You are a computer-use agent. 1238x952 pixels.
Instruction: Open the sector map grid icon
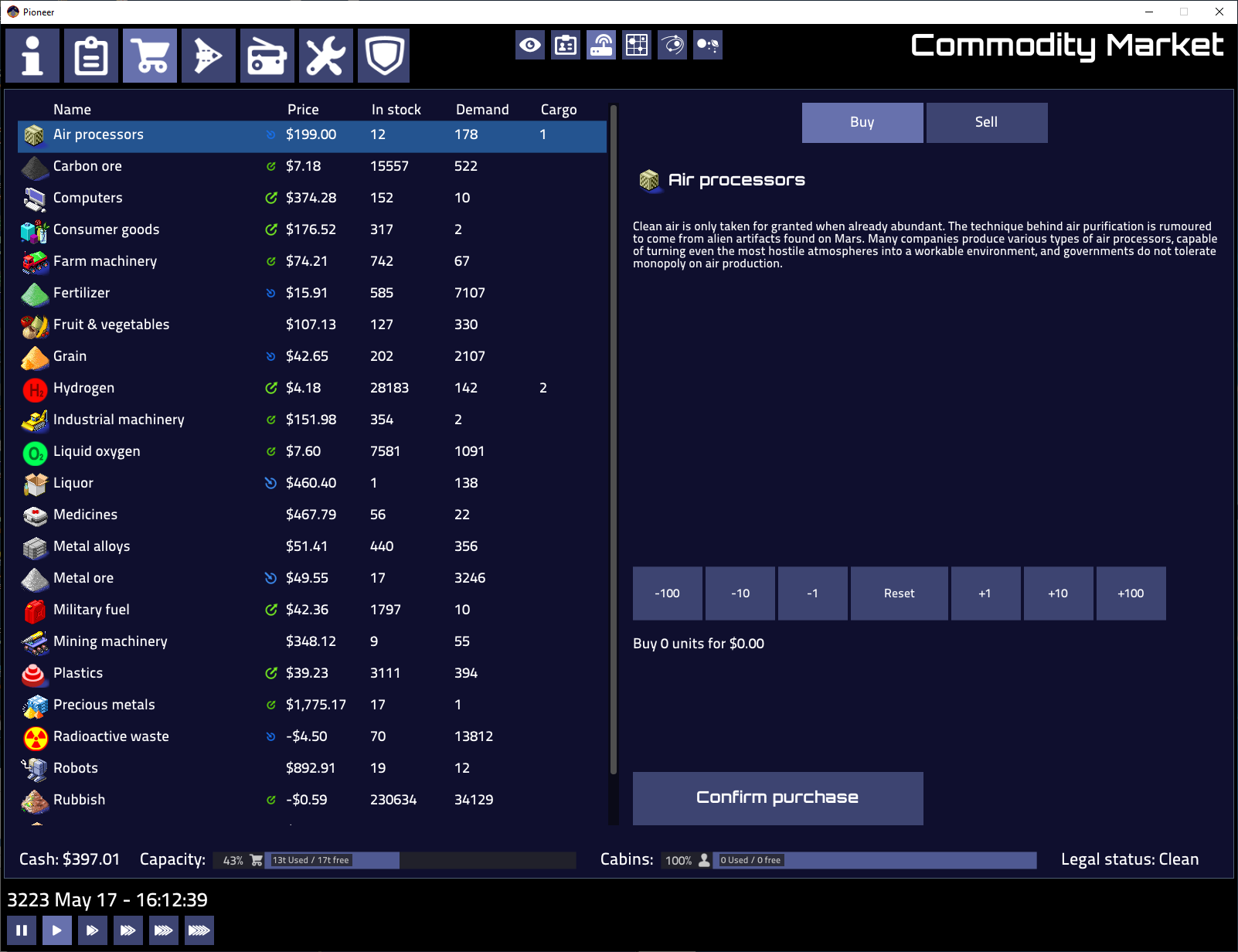click(x=636, y=45)
